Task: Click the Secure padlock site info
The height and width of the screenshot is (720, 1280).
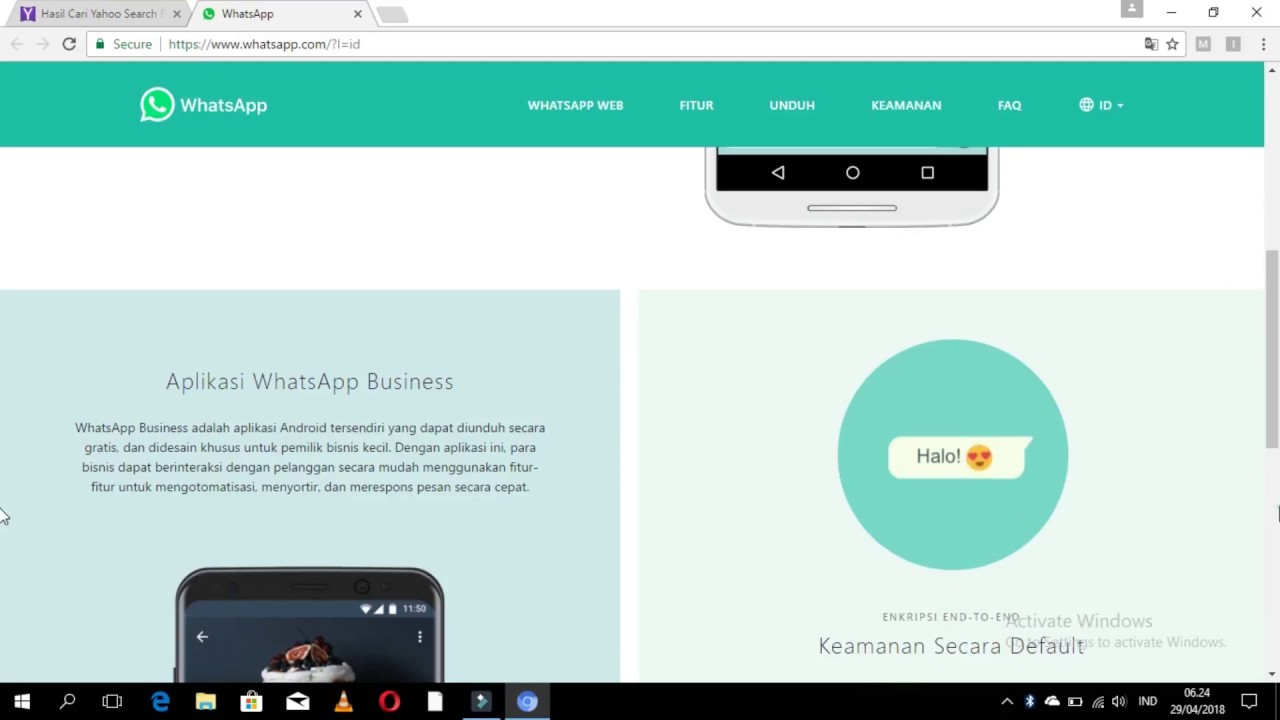Action: (x=123, y=44)
